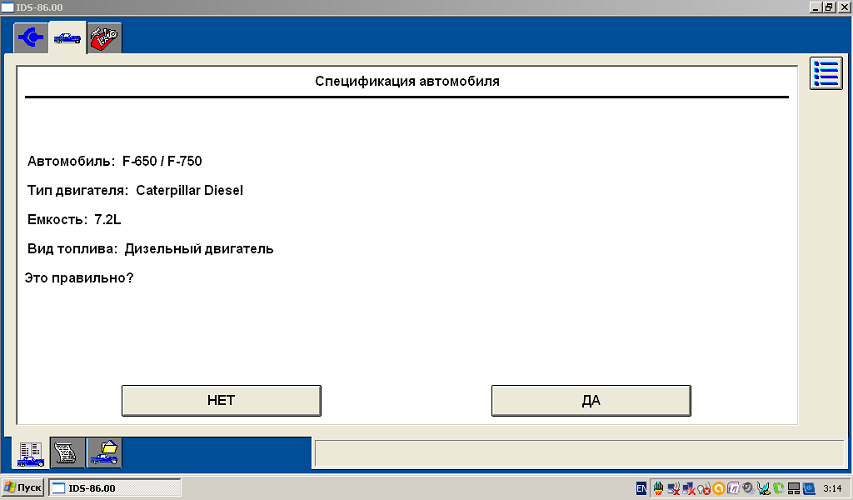Open the Пуск start menu

[x=22, y=487]
